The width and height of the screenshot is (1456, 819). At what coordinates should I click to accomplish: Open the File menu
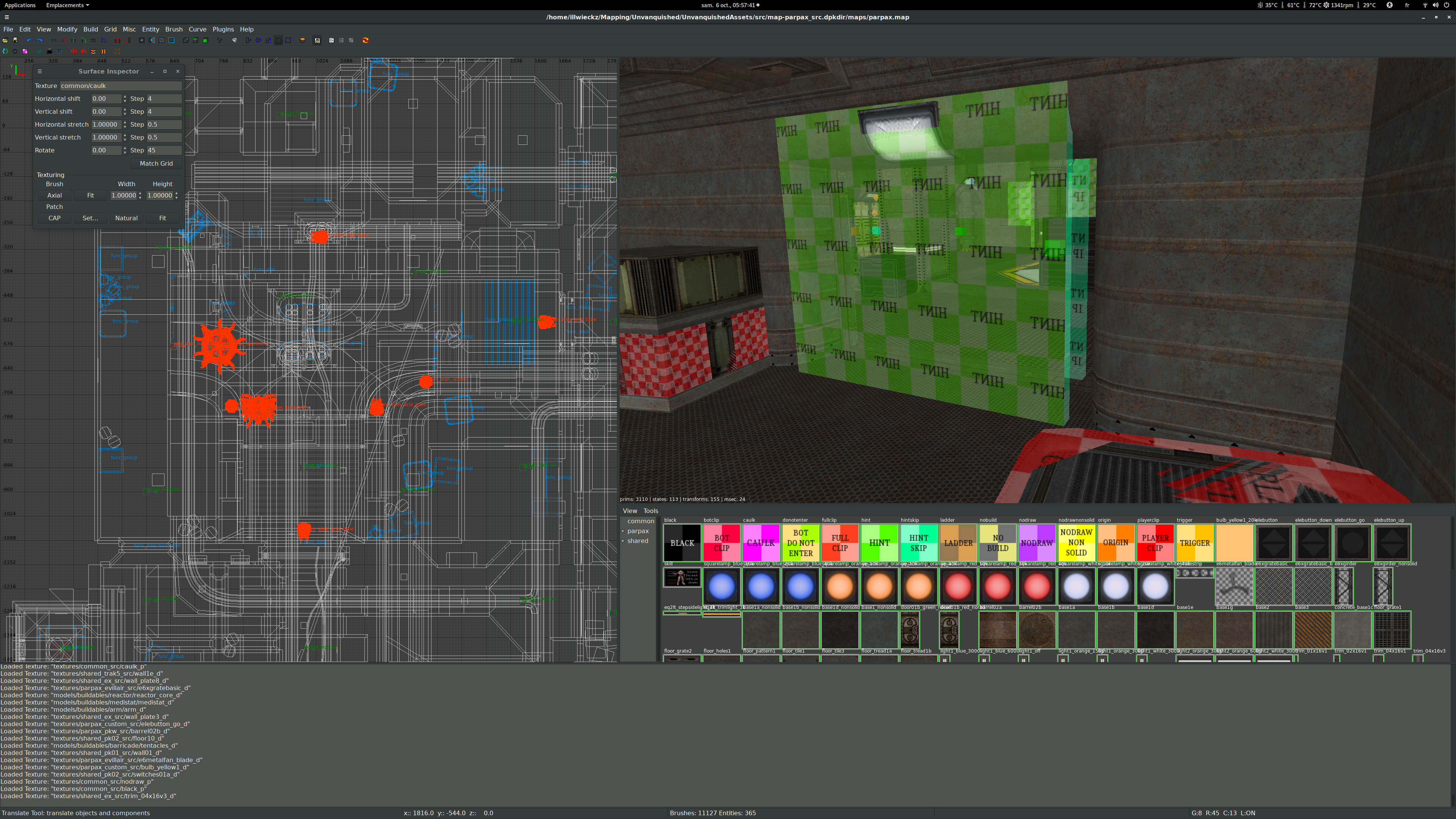8,30
